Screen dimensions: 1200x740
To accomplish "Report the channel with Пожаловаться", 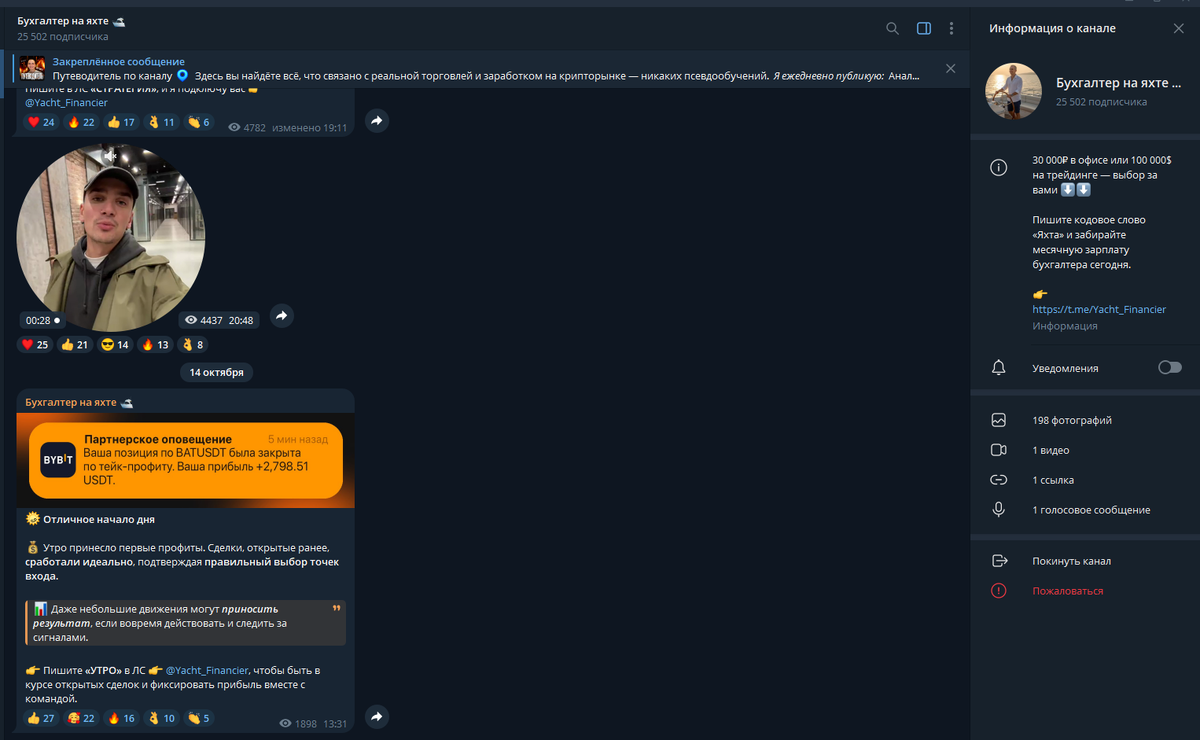I will pyautogui.click(x=1067, y=591).
